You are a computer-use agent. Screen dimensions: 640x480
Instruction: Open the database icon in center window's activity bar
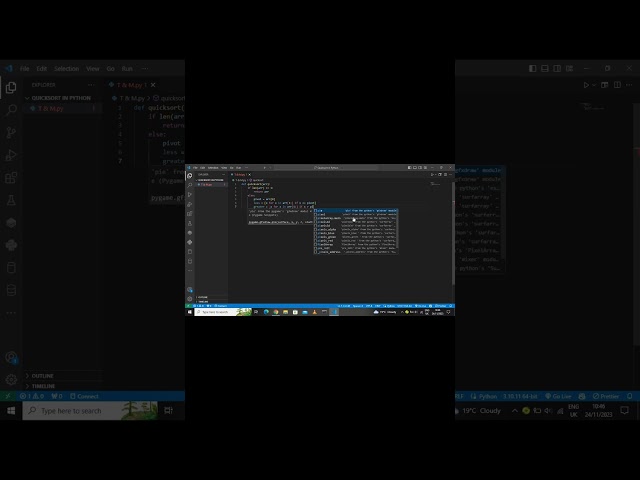pyautogui.click(x=189, y=261)
